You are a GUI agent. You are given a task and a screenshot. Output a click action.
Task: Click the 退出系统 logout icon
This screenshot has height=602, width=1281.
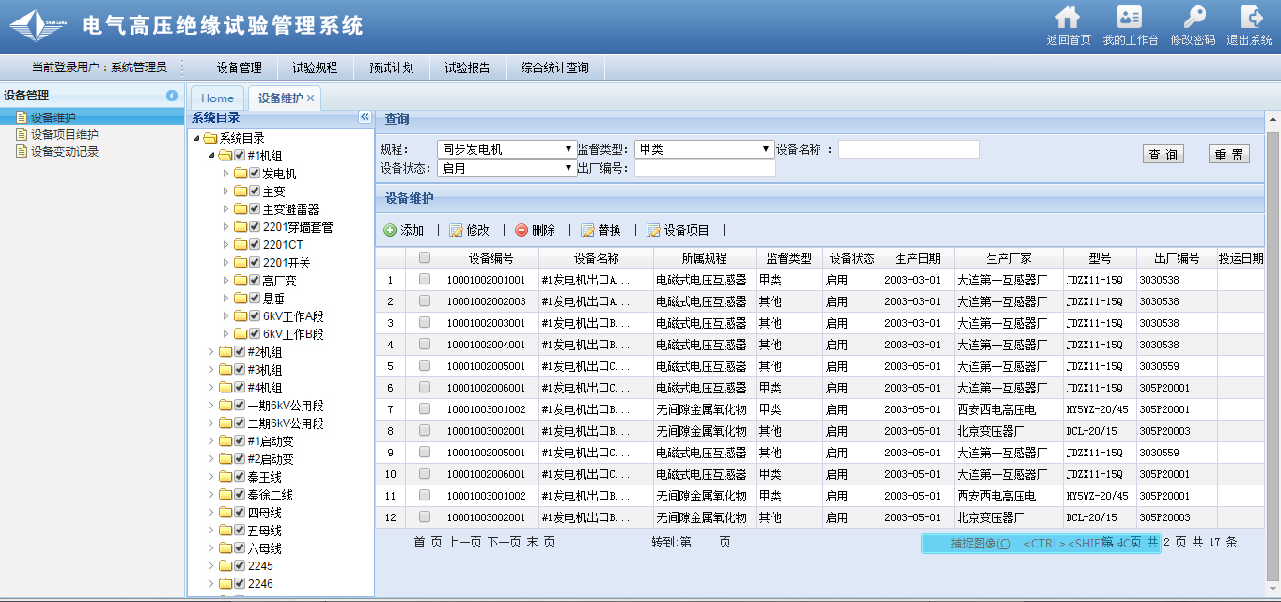tap(1250, 18)
